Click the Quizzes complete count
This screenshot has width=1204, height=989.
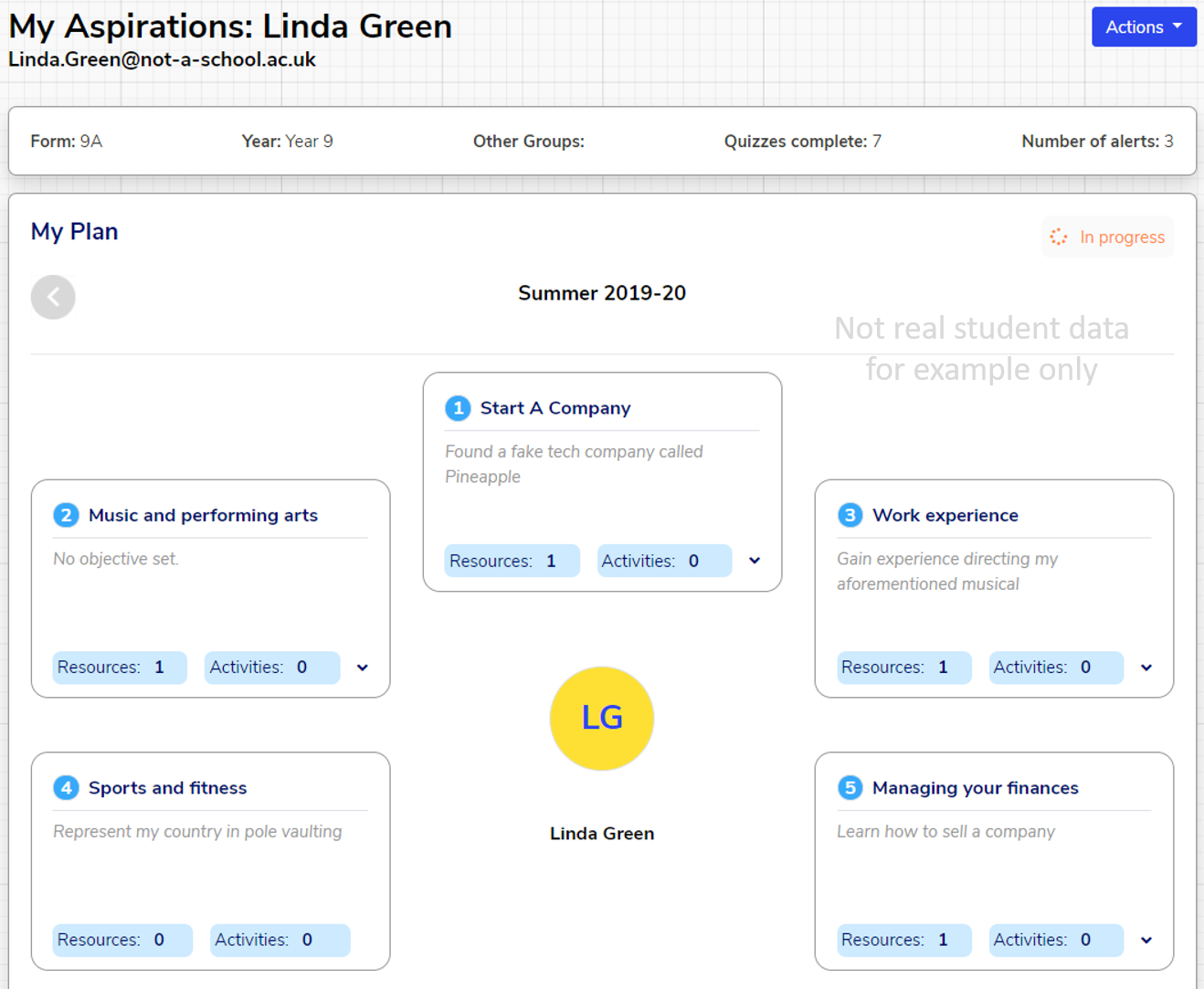tap(802, 142)
